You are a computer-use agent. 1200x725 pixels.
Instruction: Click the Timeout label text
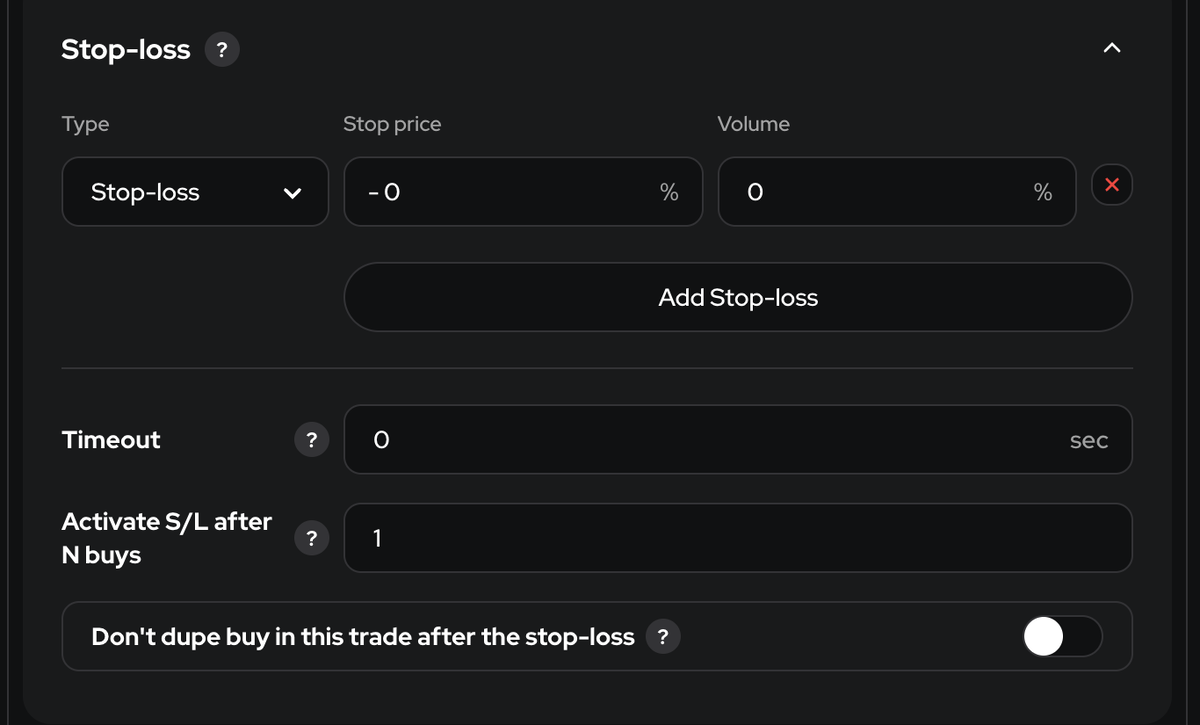pyautogui.click(x=111, y=440)
